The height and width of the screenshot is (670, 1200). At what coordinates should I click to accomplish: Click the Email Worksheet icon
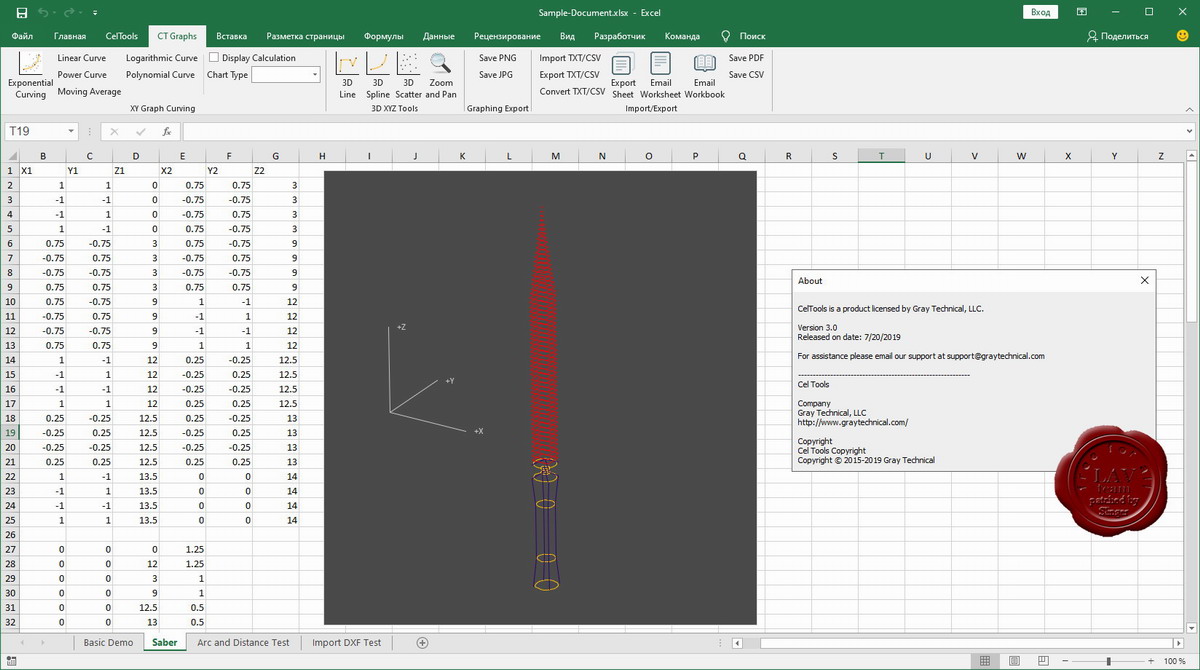pos(660,64)
